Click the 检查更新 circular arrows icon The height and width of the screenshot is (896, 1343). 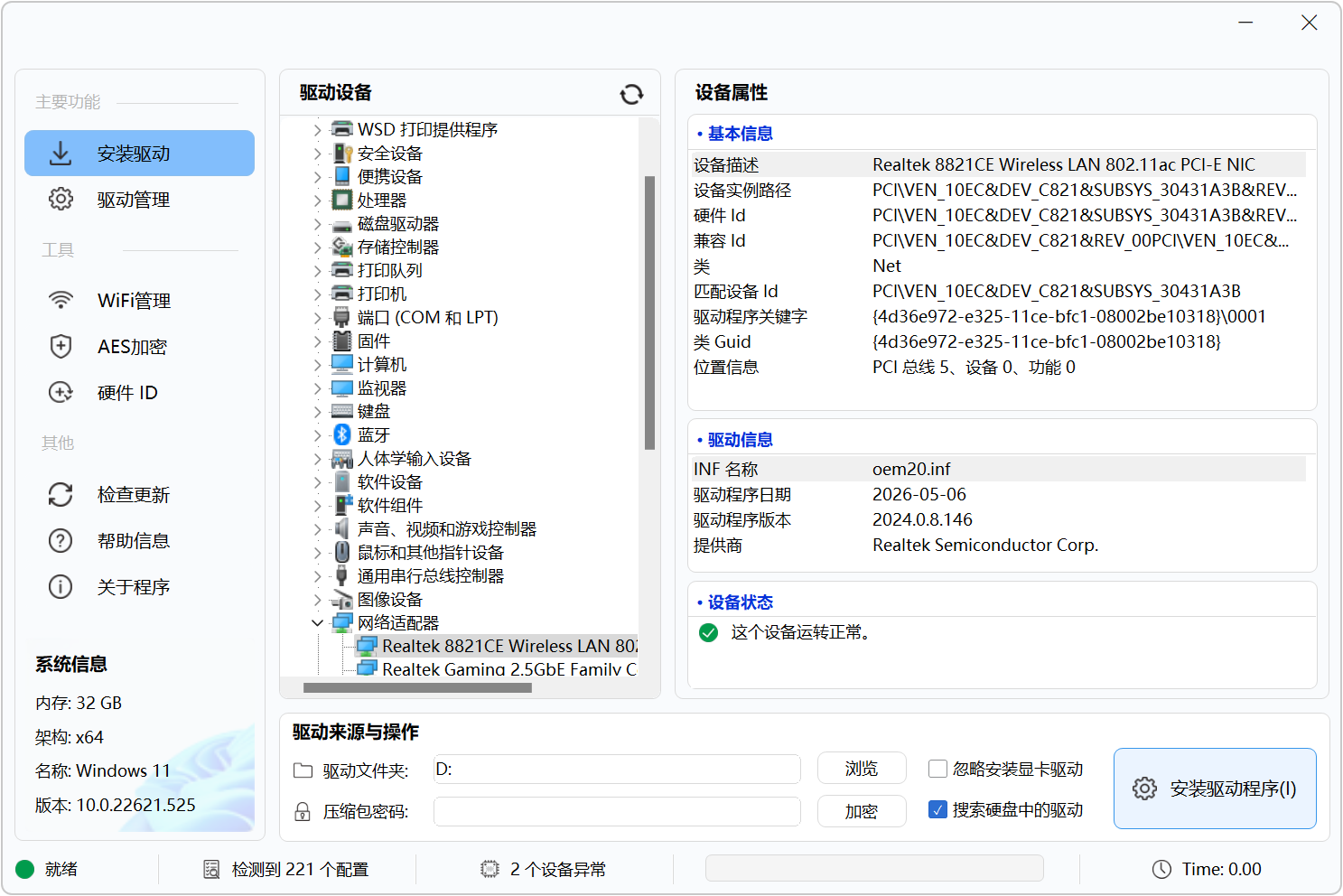pyautogui.click(x=61, y=495)
